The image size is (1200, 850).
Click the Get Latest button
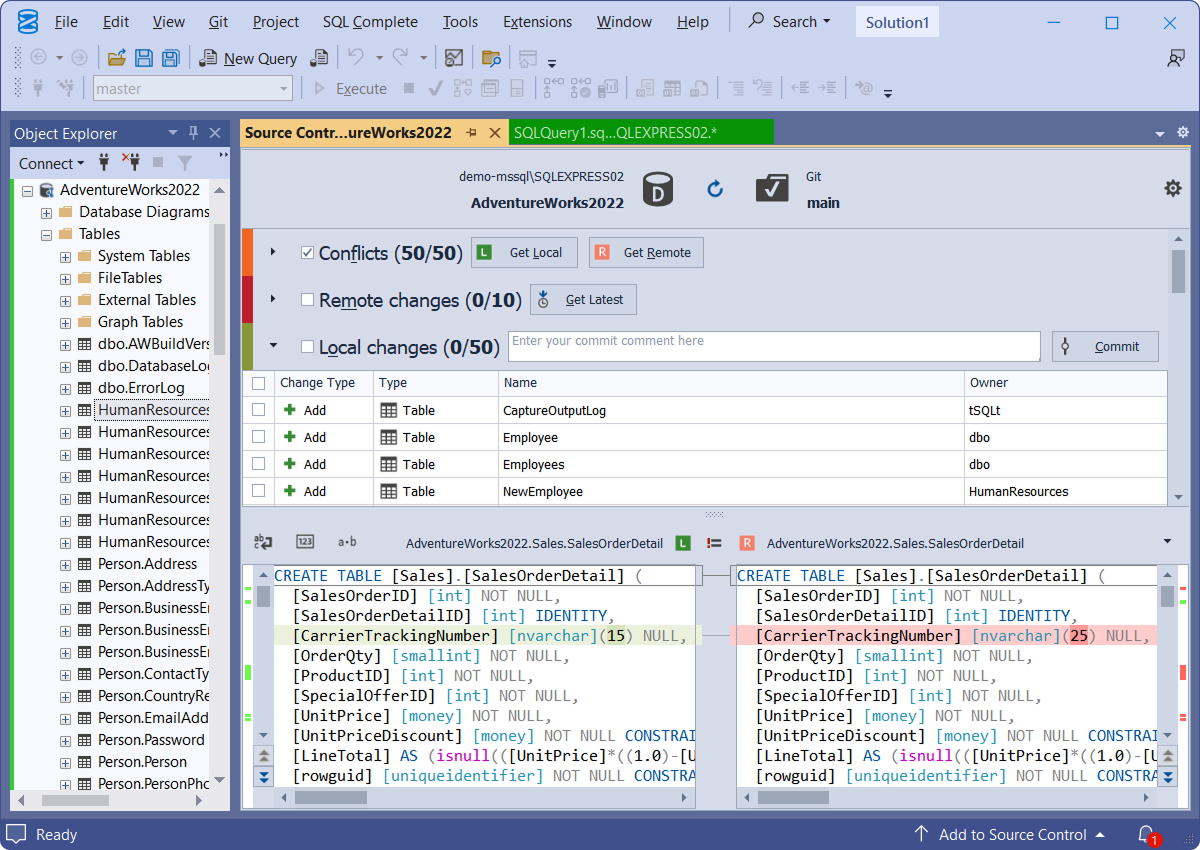click(583, 300)
